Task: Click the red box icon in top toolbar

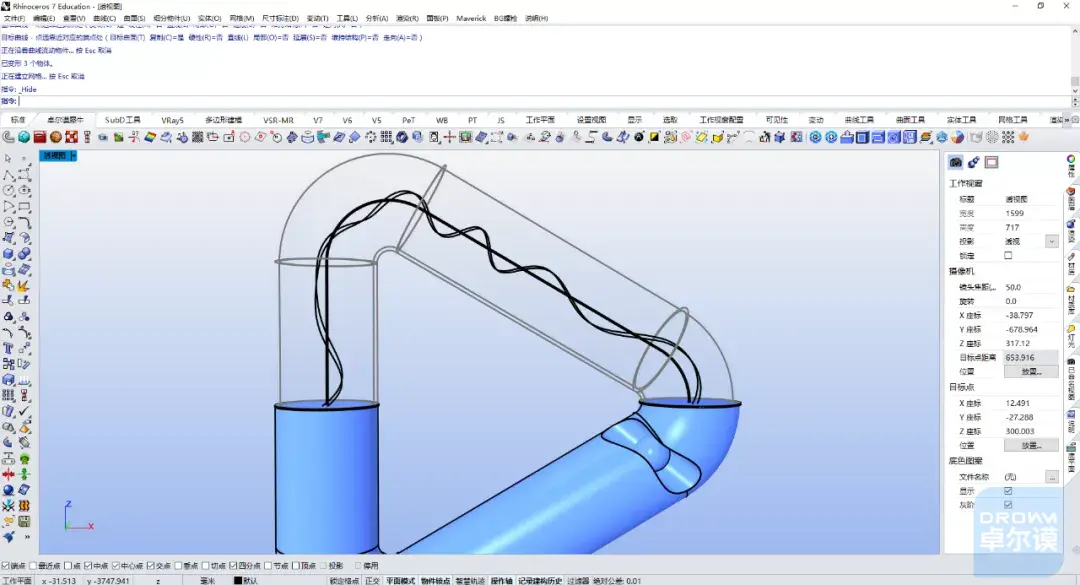Action: [40, 137]
